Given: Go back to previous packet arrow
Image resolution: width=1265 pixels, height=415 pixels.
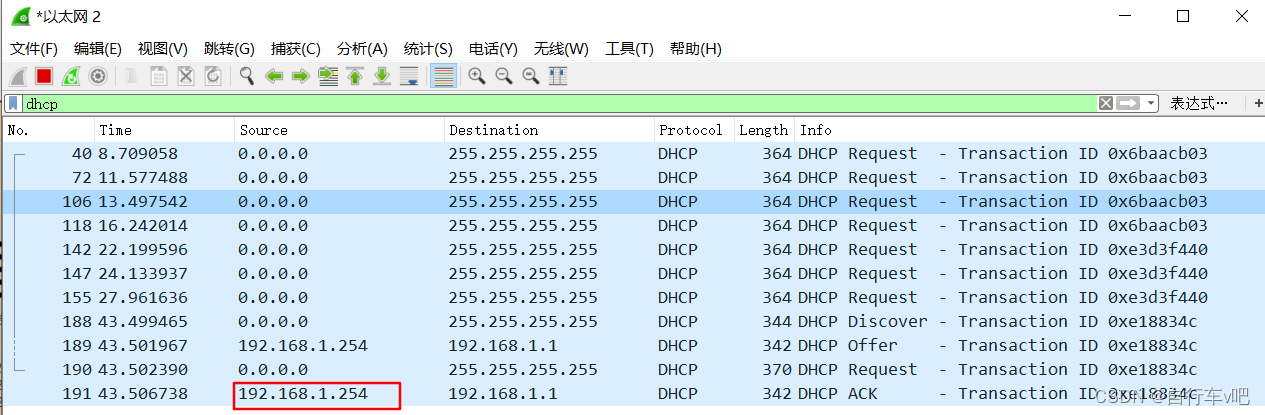Looking at the screenshot, I should (274, 76).
